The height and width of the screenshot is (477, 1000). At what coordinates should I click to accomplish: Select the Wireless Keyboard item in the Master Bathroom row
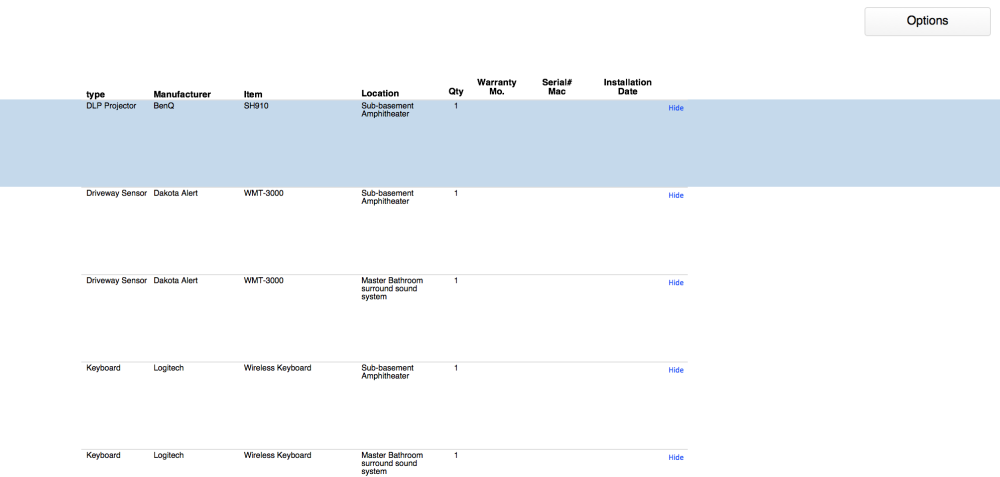point(277,455)
